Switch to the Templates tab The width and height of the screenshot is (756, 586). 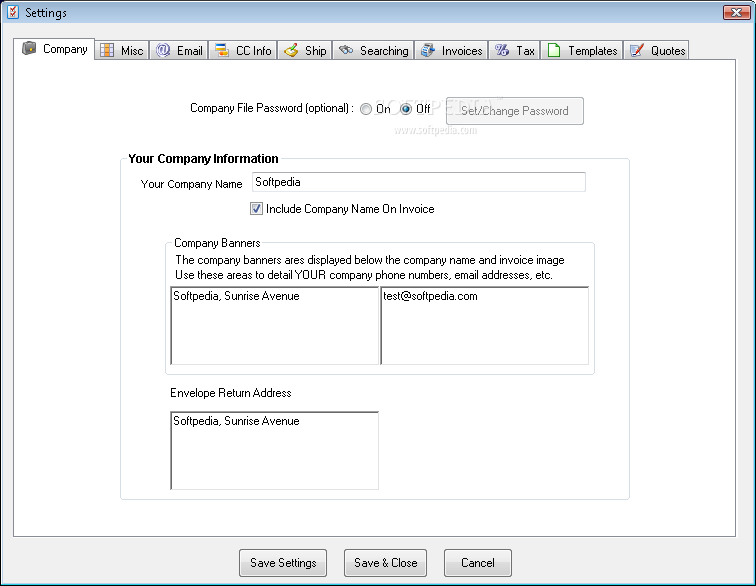[581, 50]
